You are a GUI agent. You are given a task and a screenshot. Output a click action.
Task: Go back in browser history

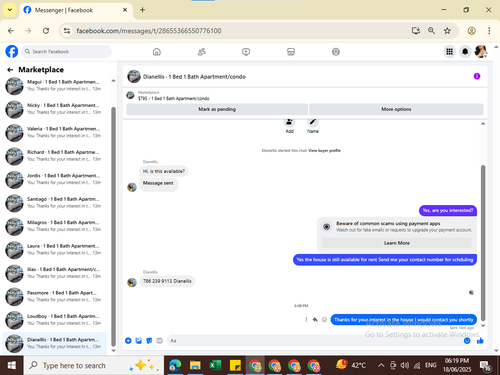point(11,31)
